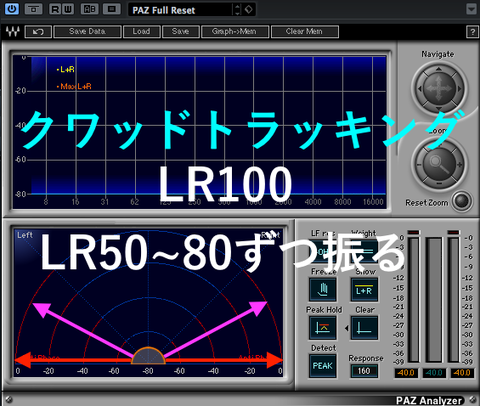Toggle the A/B settings comparison button
Image resolution: width=480 pixels, height=406 pixels.
[89, 9]
